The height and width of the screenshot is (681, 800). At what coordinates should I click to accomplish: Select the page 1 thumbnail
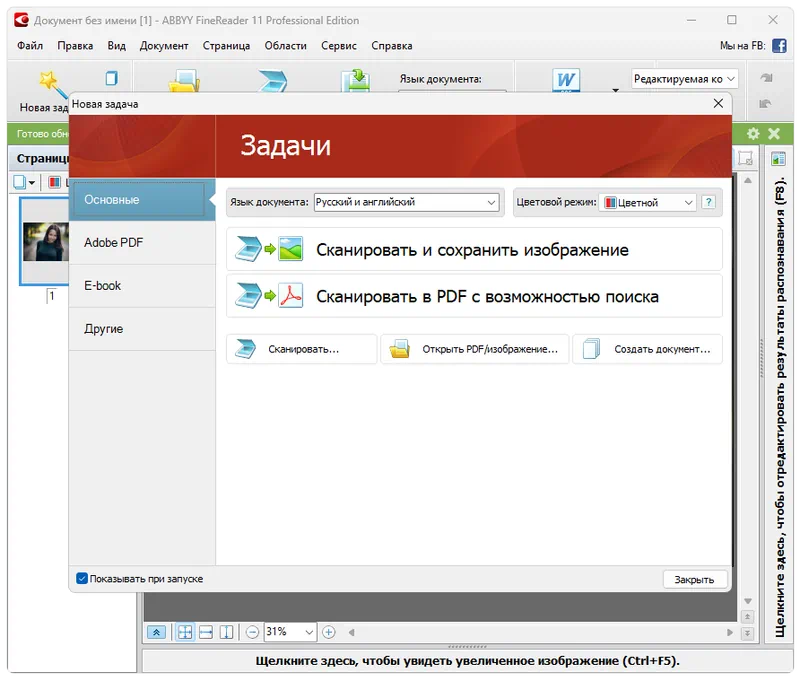click(45, 241)
